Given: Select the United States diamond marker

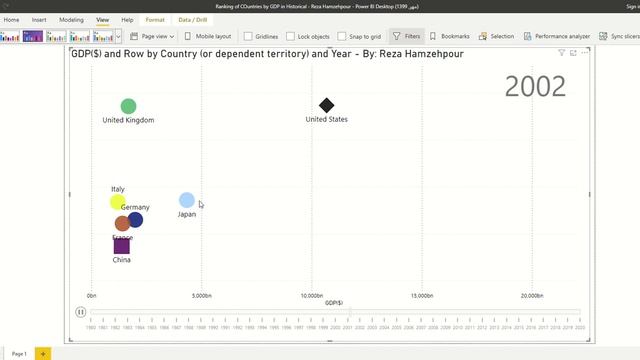Looking at the screenshot, I should click(327, 105).
